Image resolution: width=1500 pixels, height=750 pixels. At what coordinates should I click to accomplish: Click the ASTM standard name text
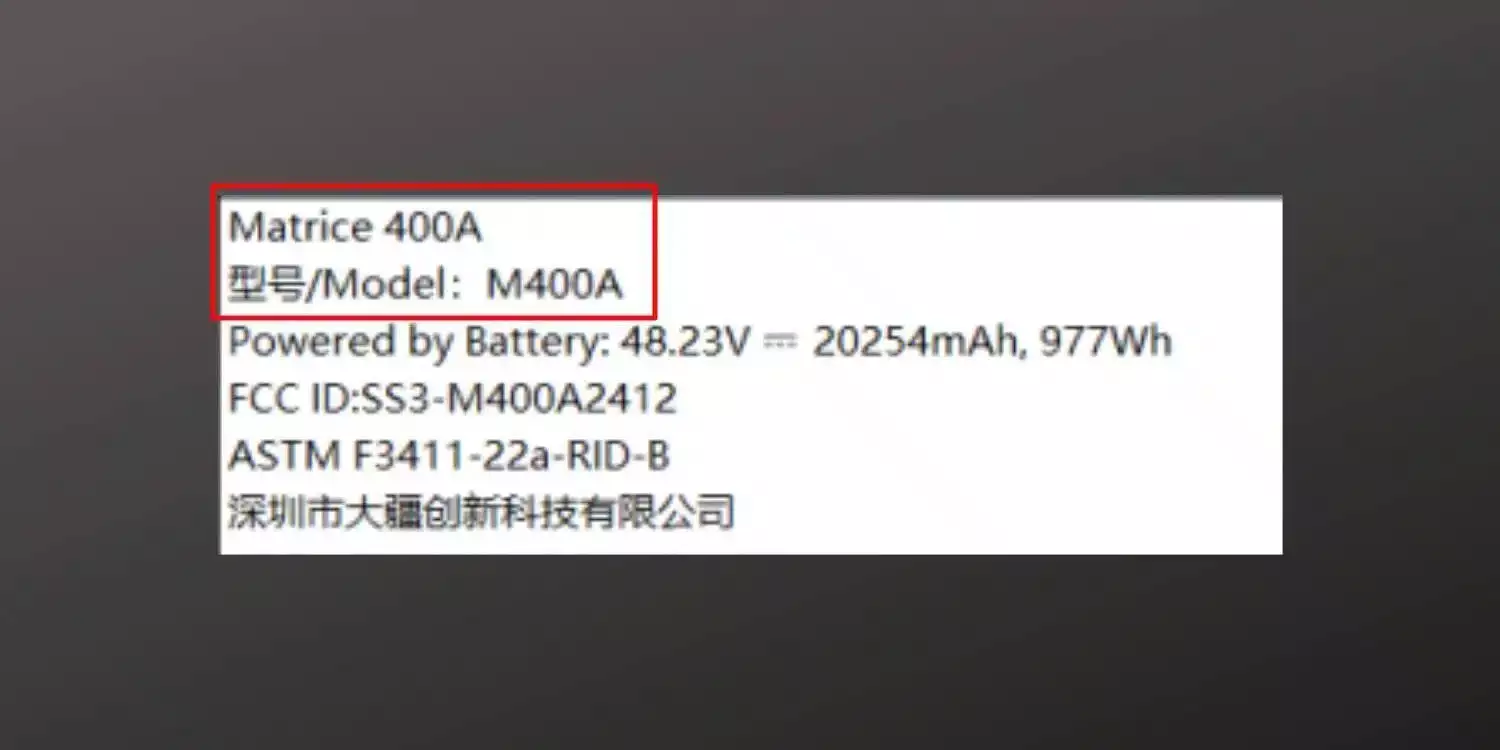[284, 457]
